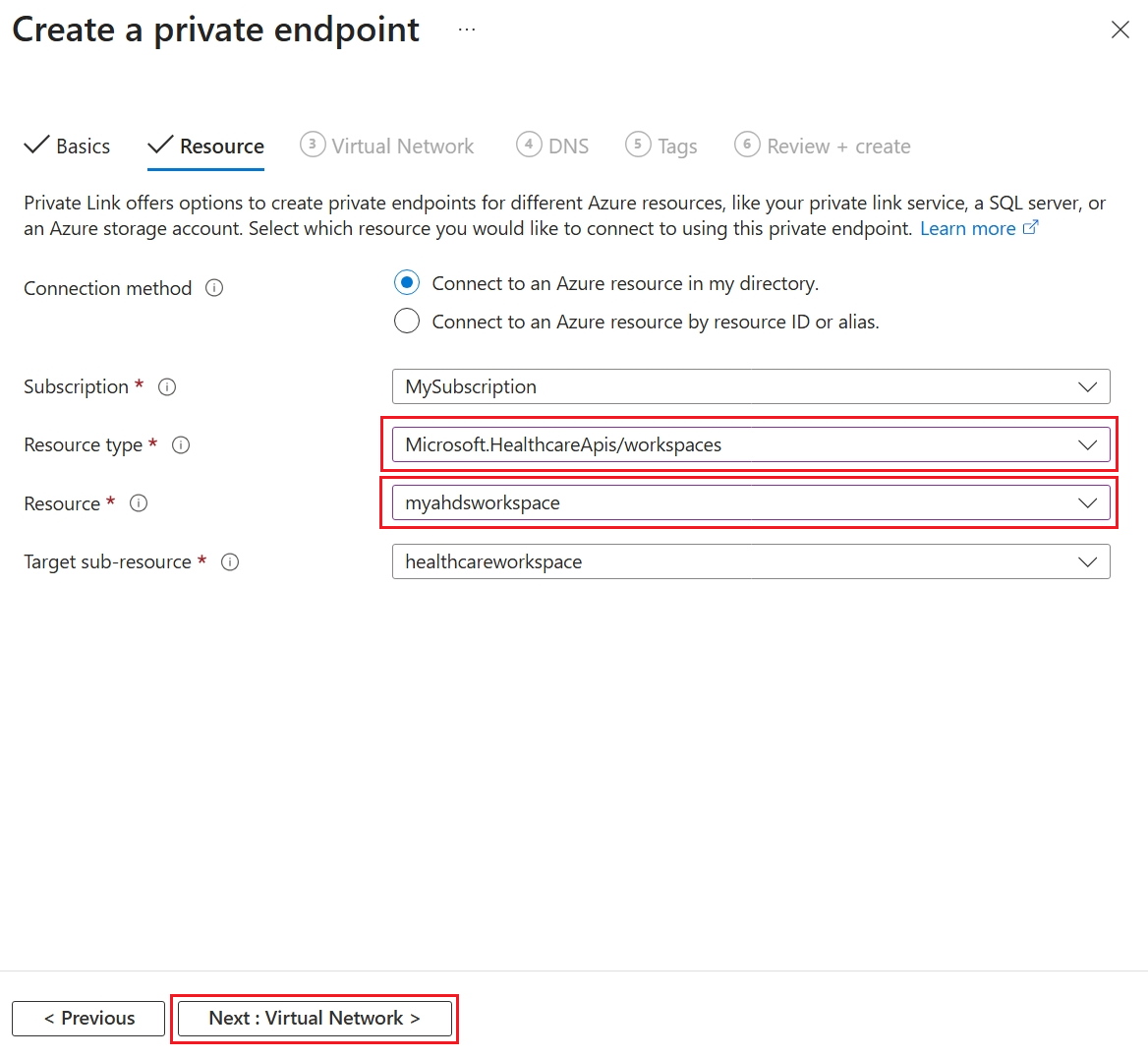Viewport: 1148px width, 1059px height.
Task: Click the Resource type info icon
Action: [x=181, y=444]
